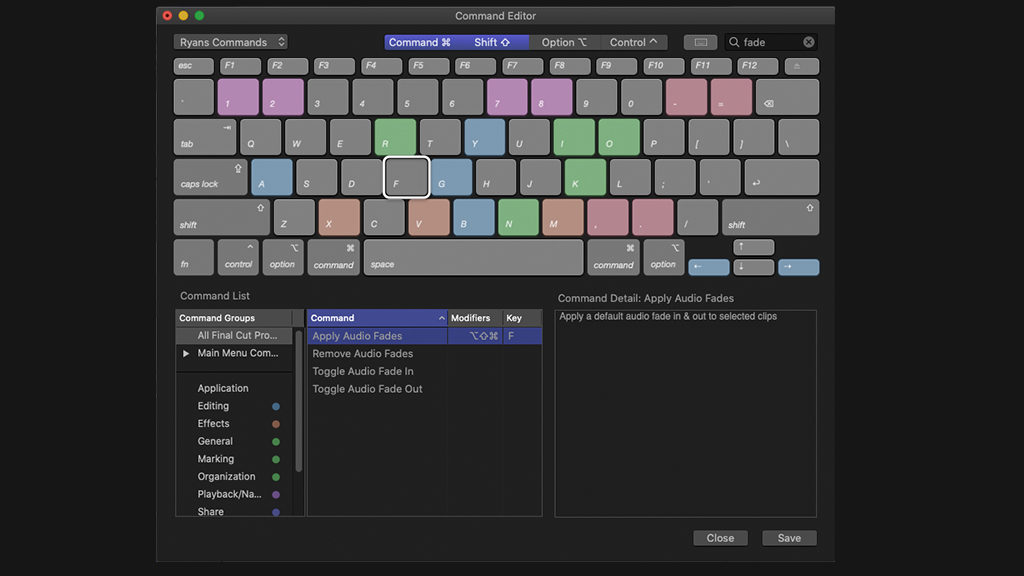Select Toggle Audio Fade In command
This screenshot has width=1024, height=576.
point(363,371)
